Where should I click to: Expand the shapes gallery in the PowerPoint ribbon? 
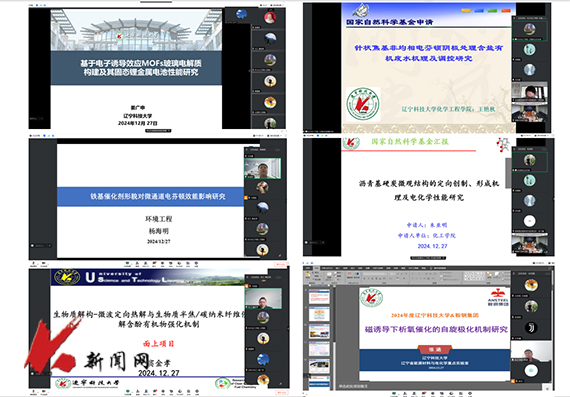click(x=485, y=280)
